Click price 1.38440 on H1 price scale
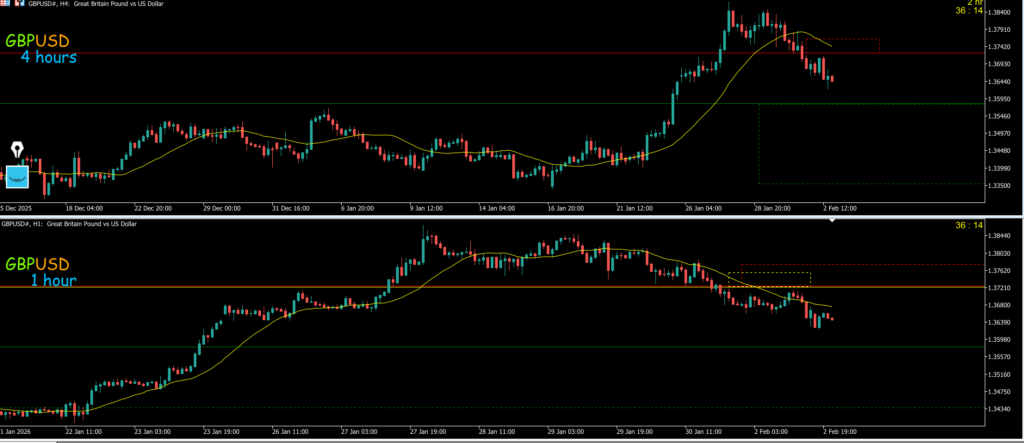This screenshot has height=443, width=1024. pos(1000,236)
